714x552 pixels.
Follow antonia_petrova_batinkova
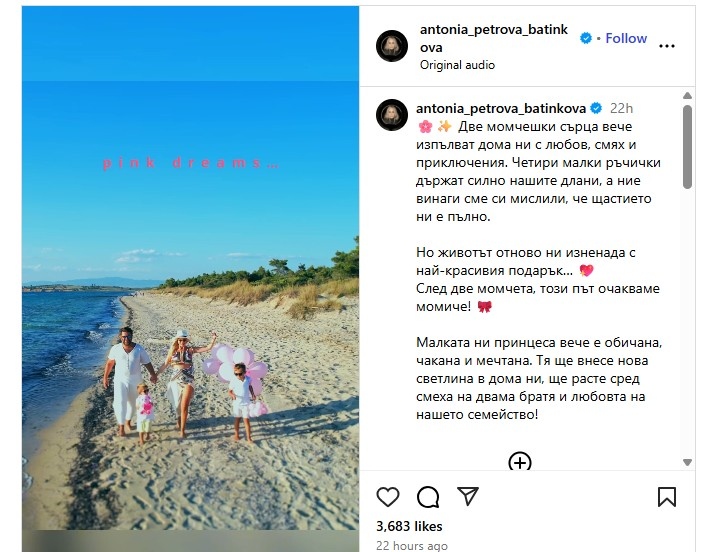pos(626,38)
